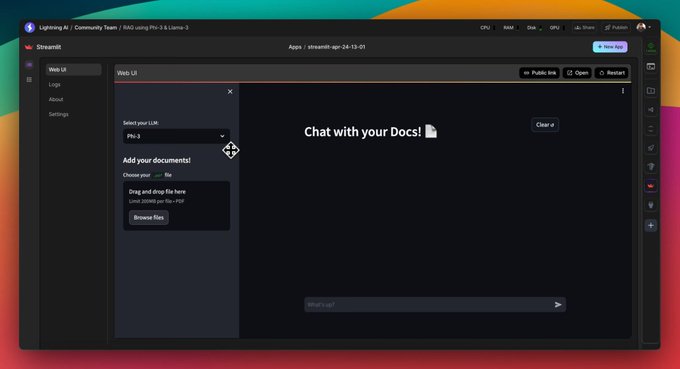Open the terminal icon in the right rail
The image size is (680, 369).
point(651,66)
